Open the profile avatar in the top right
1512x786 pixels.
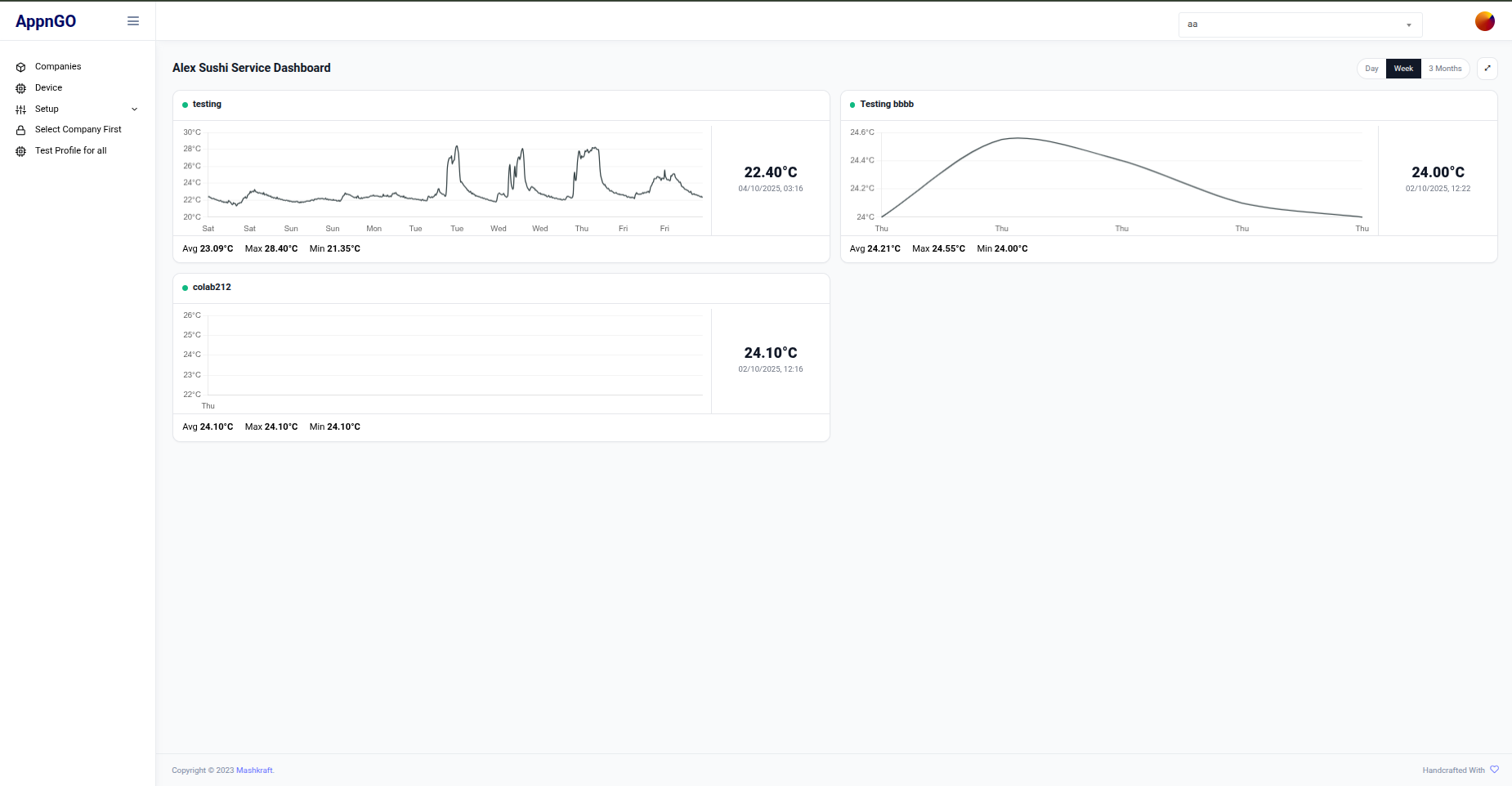(x=1485, y=21)
